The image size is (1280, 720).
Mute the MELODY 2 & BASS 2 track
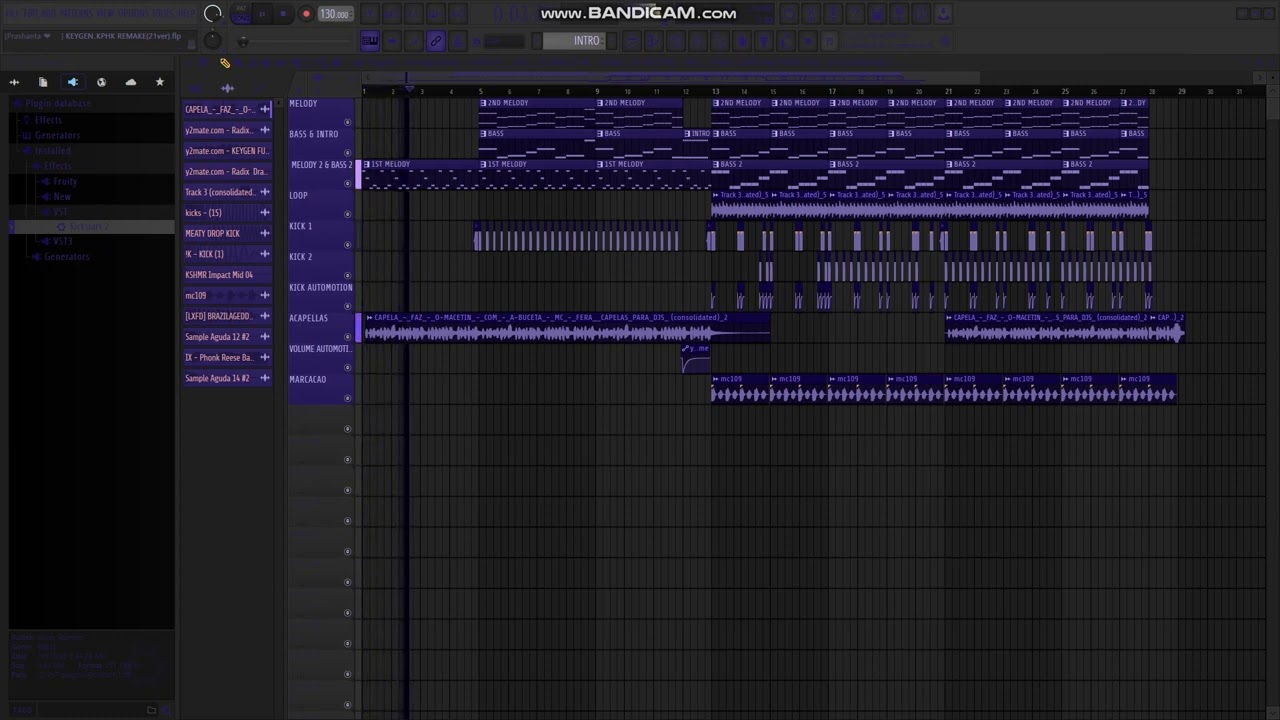click(x=348, y=184)
